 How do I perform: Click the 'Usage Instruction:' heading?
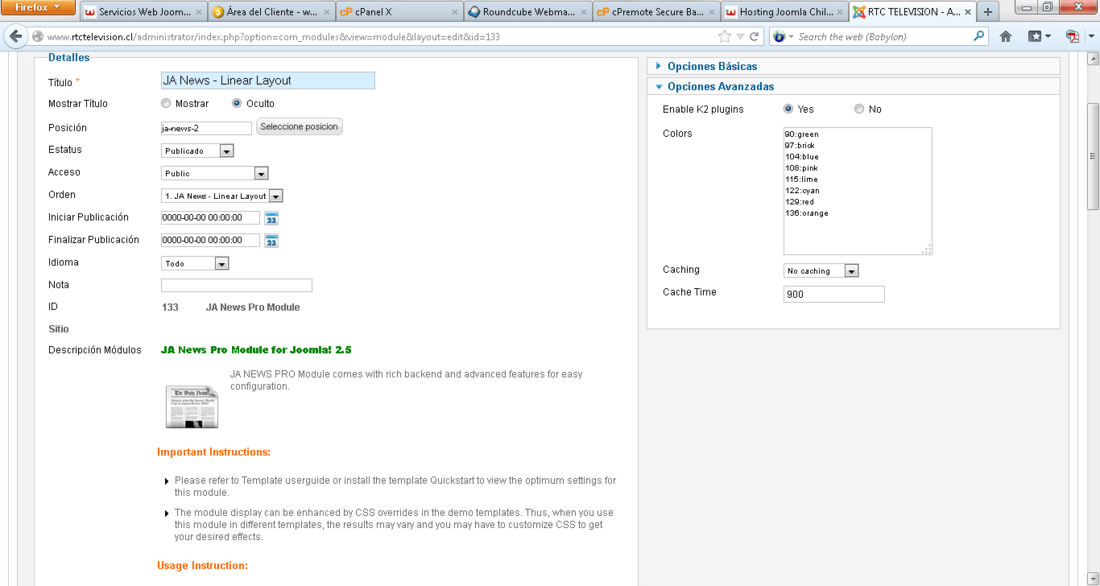202,566
